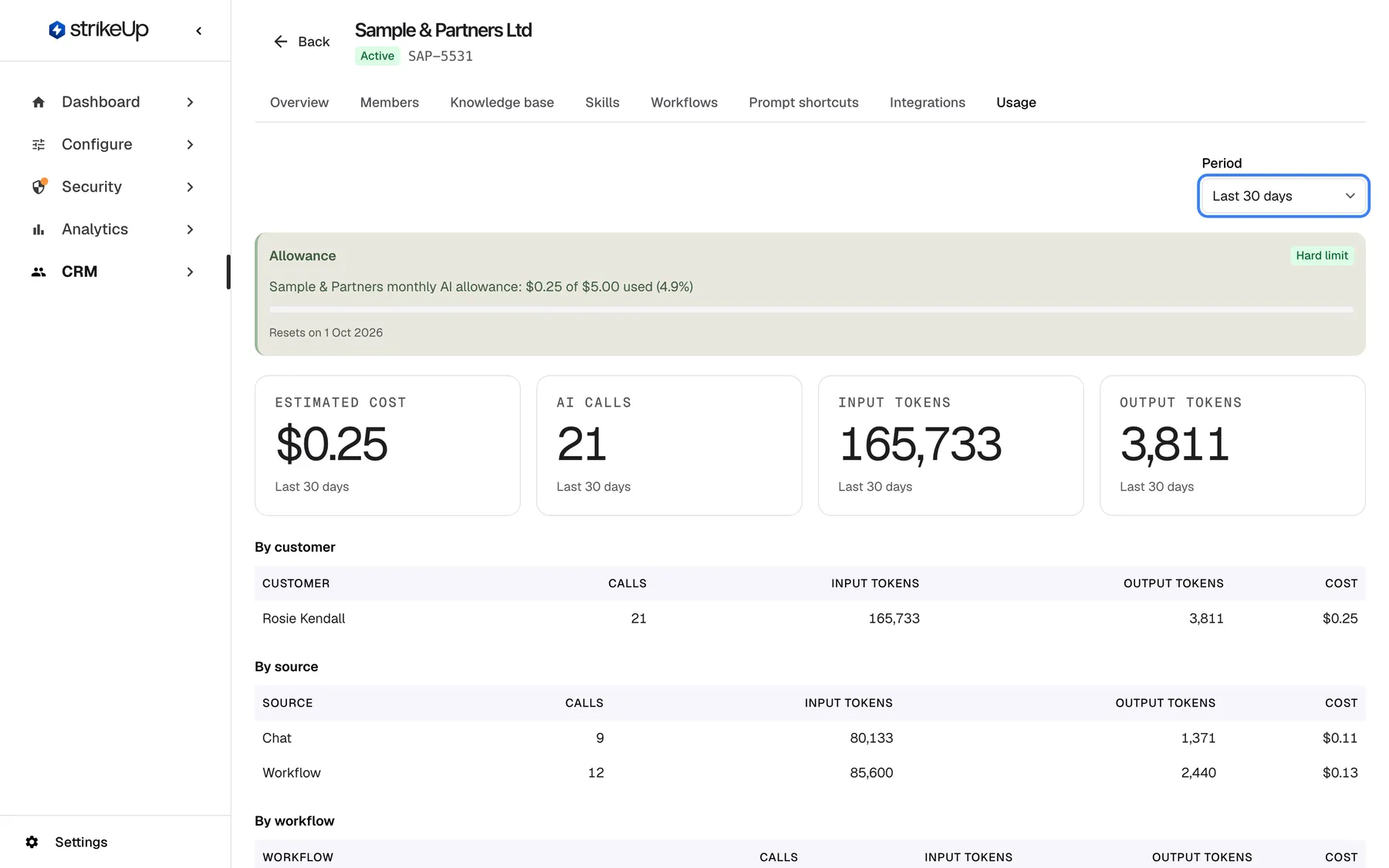Open the Skills tab
The height and width of the screenshot is (868, 1389).
[x=603, y=103]
